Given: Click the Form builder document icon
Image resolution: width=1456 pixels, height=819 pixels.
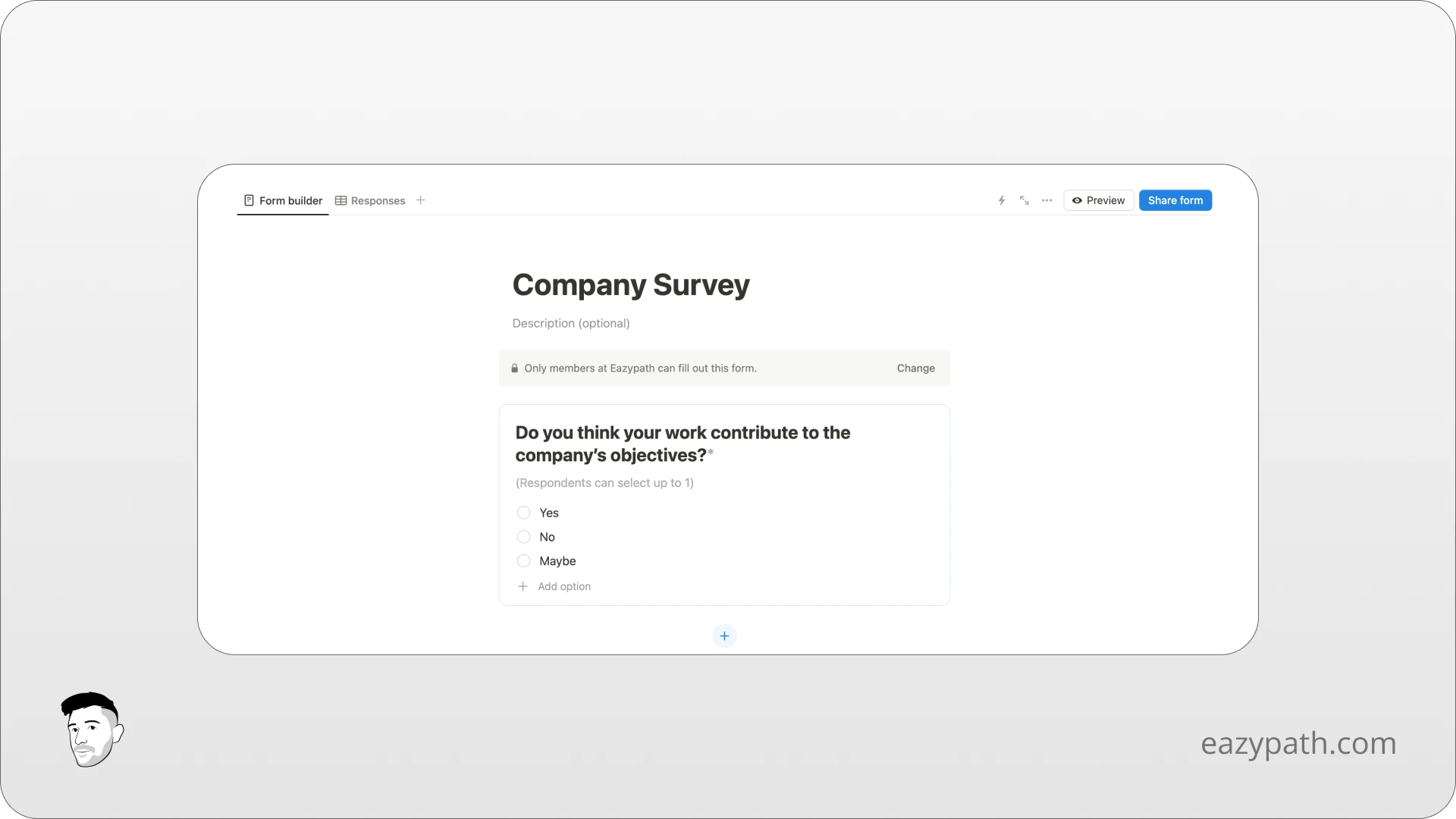Looking at the screenshot, I should (x=249, y=200).
